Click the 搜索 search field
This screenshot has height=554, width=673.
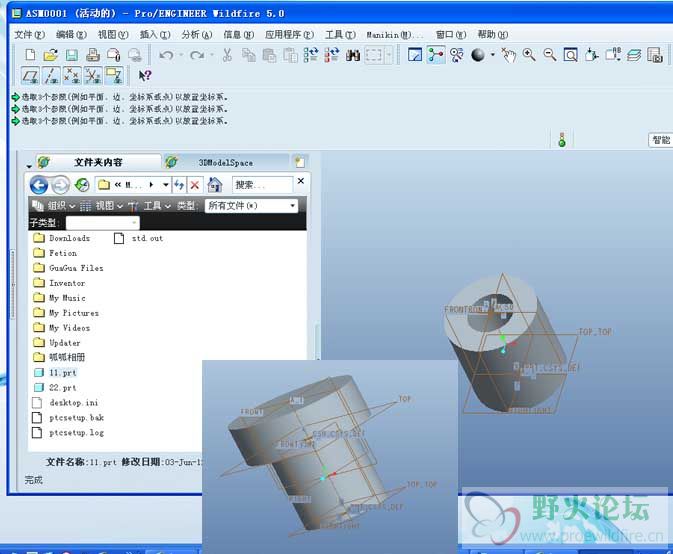tap(262, 185)
